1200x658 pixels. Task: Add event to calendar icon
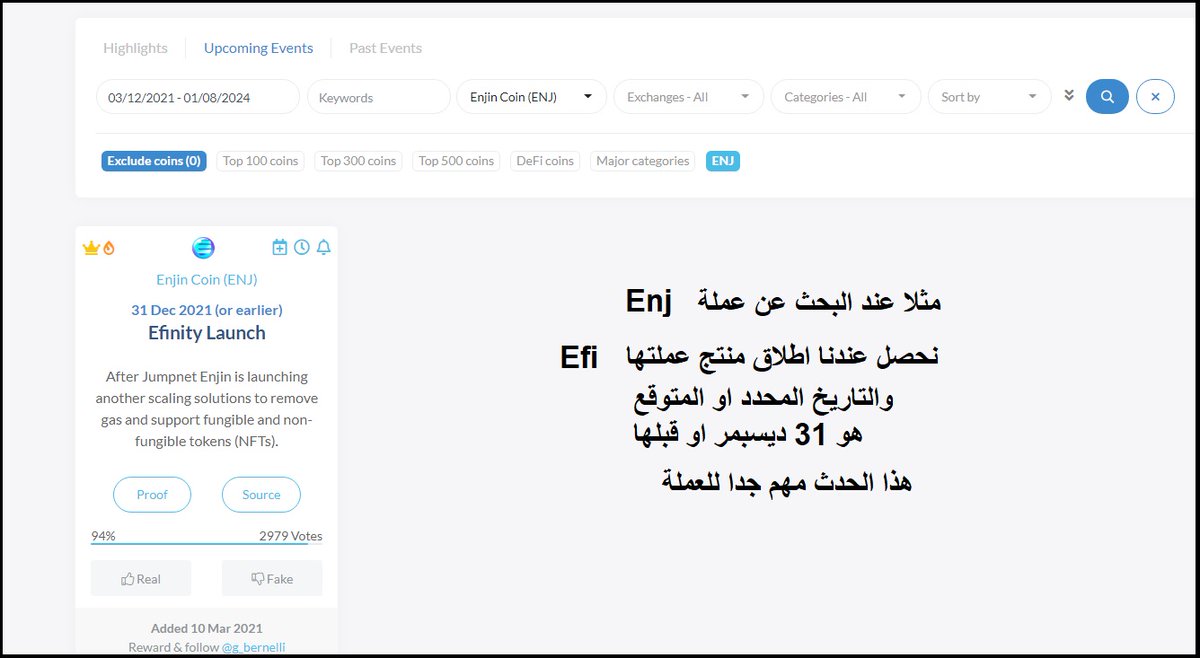(280, 247)
